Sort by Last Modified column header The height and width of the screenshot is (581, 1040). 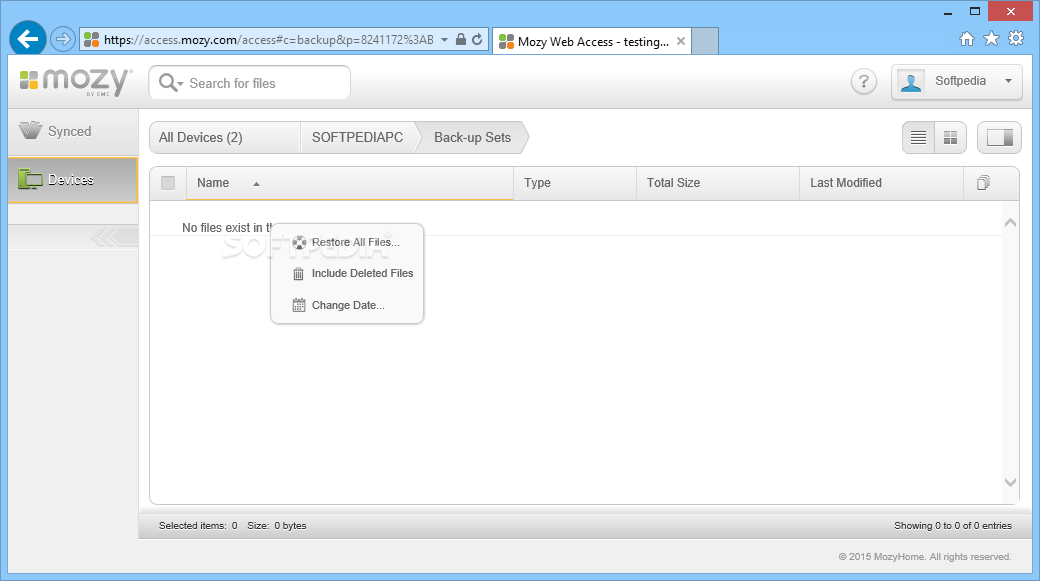(881, 183)
